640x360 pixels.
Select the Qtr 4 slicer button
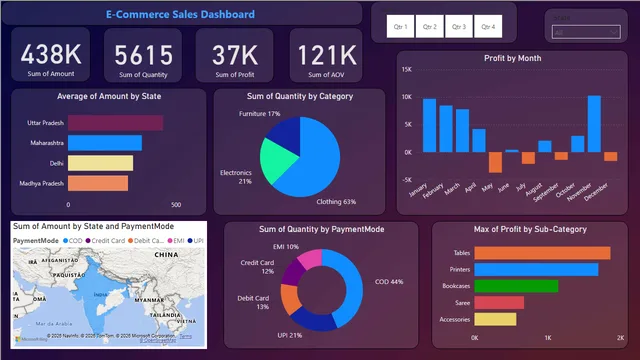[488, 27]
